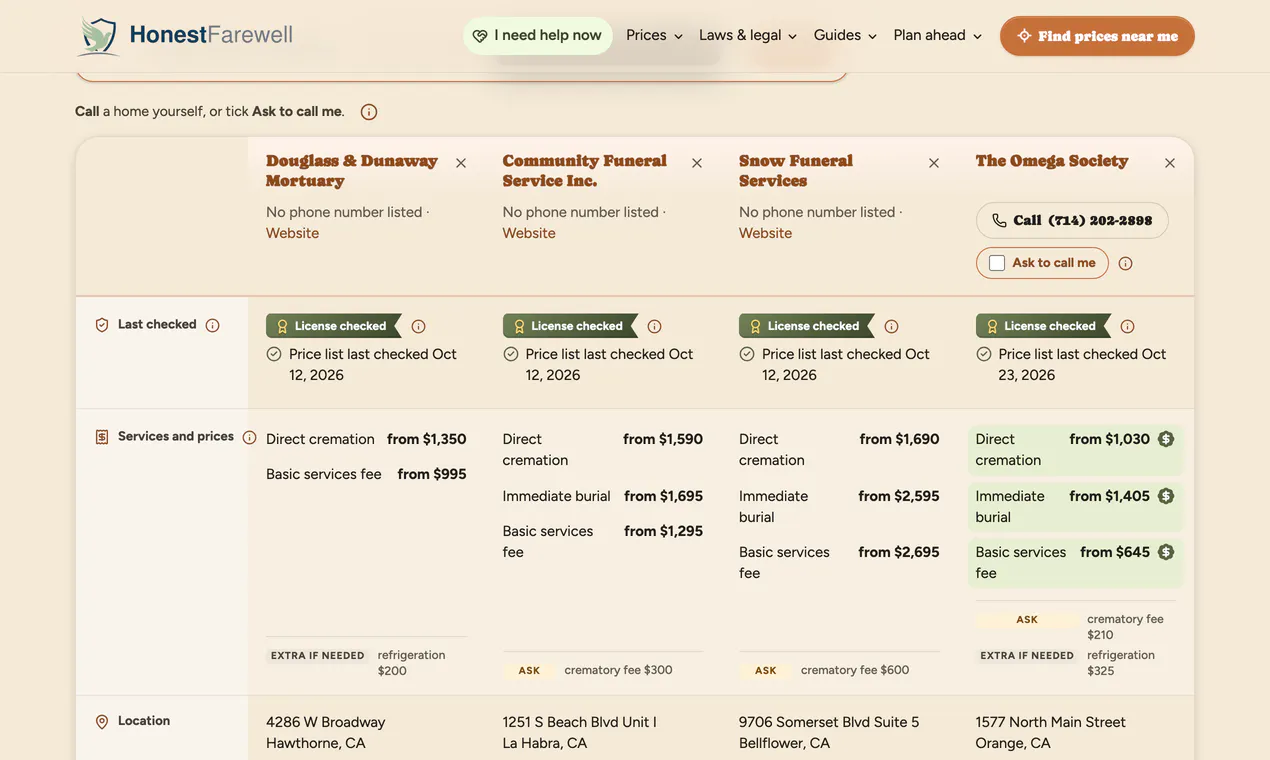Click Find prices near me button
The image size is (1270, 760).
(x=1097, y=36)
